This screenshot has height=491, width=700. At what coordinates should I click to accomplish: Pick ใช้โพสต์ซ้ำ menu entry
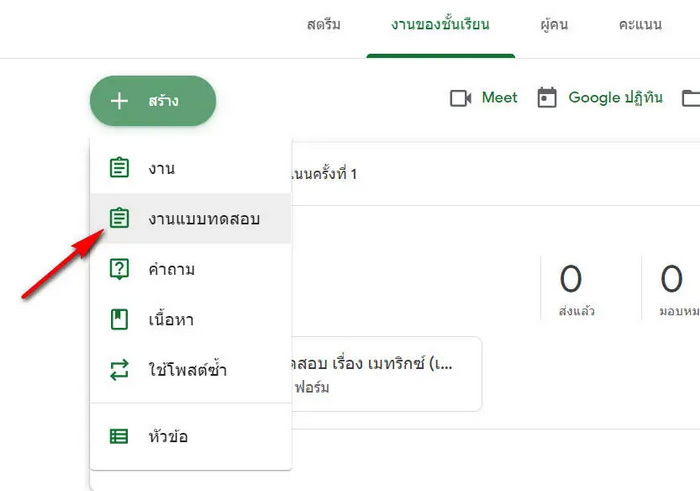point(187,371)
